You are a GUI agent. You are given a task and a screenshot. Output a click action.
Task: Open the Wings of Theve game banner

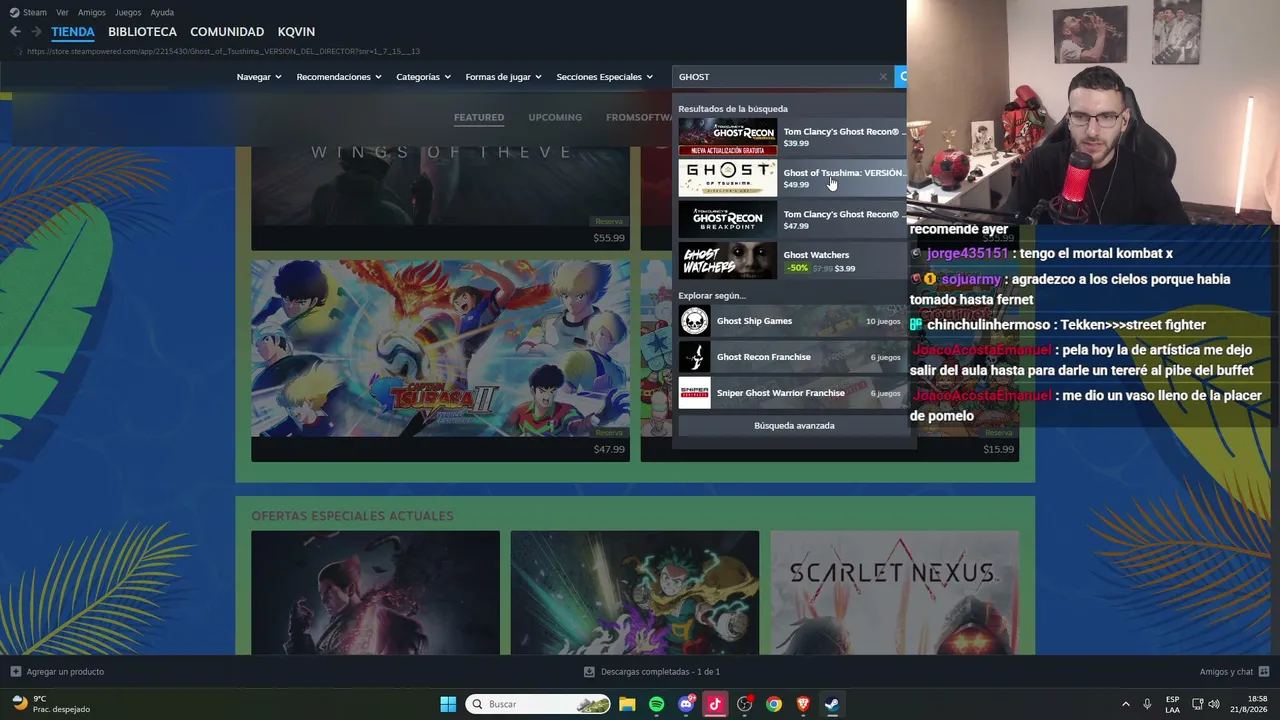(x=441, y=187)
